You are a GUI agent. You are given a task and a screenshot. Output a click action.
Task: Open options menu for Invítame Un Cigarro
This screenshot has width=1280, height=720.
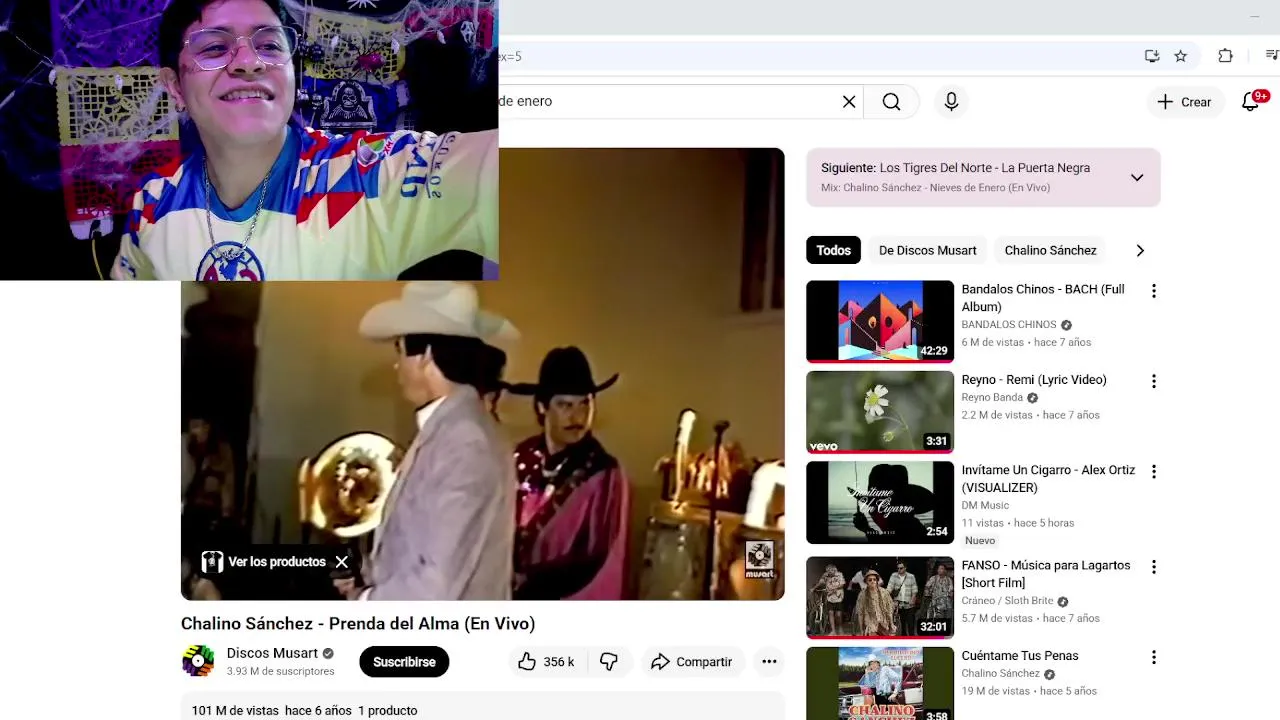(x=1154, y=471)
